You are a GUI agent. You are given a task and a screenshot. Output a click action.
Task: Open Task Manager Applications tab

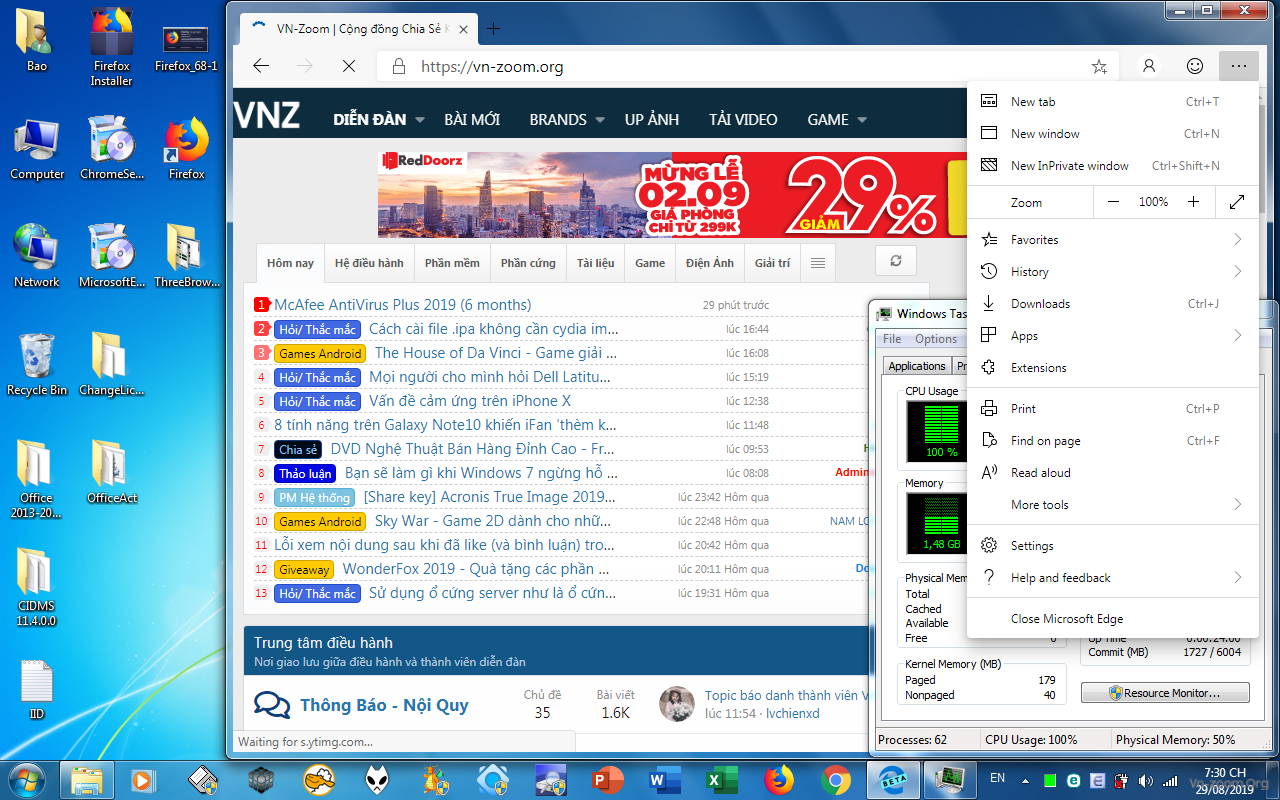coord(917,366)
